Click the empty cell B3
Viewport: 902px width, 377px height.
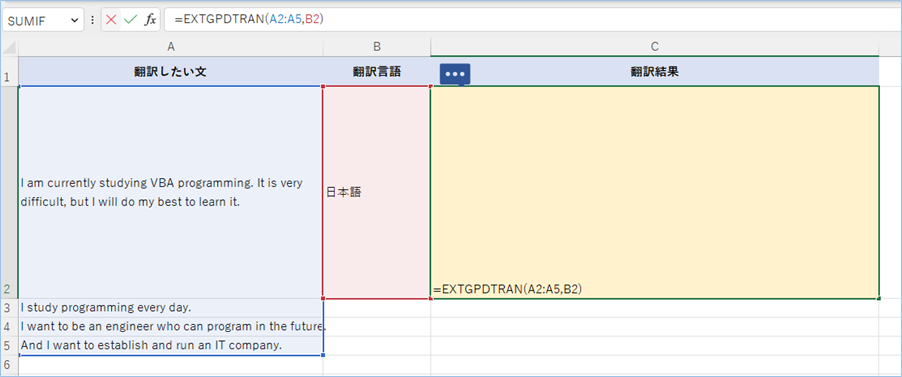point(376,308)
